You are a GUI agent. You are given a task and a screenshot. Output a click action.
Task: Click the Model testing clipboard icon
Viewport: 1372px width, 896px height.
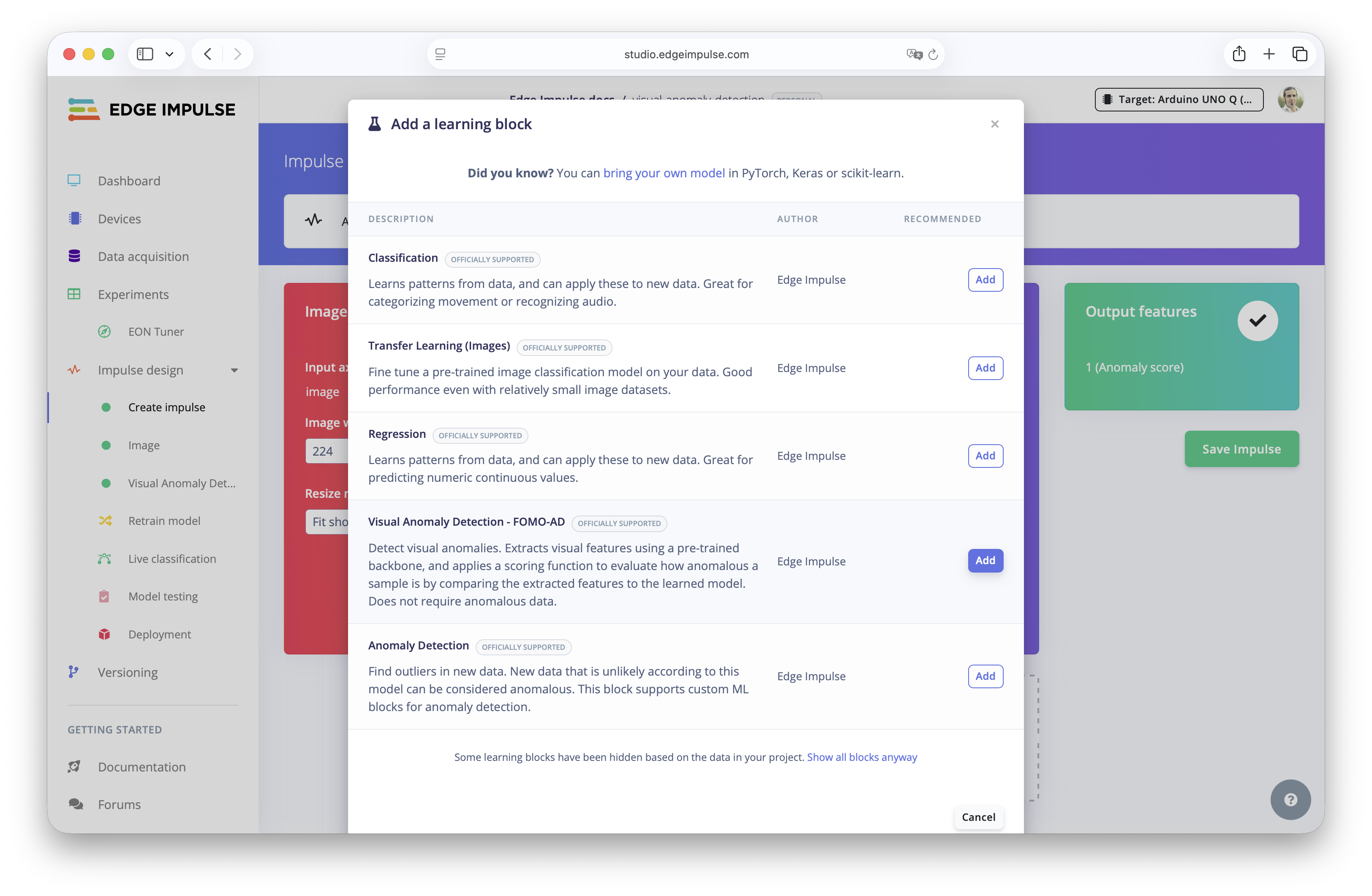point(104,596)
